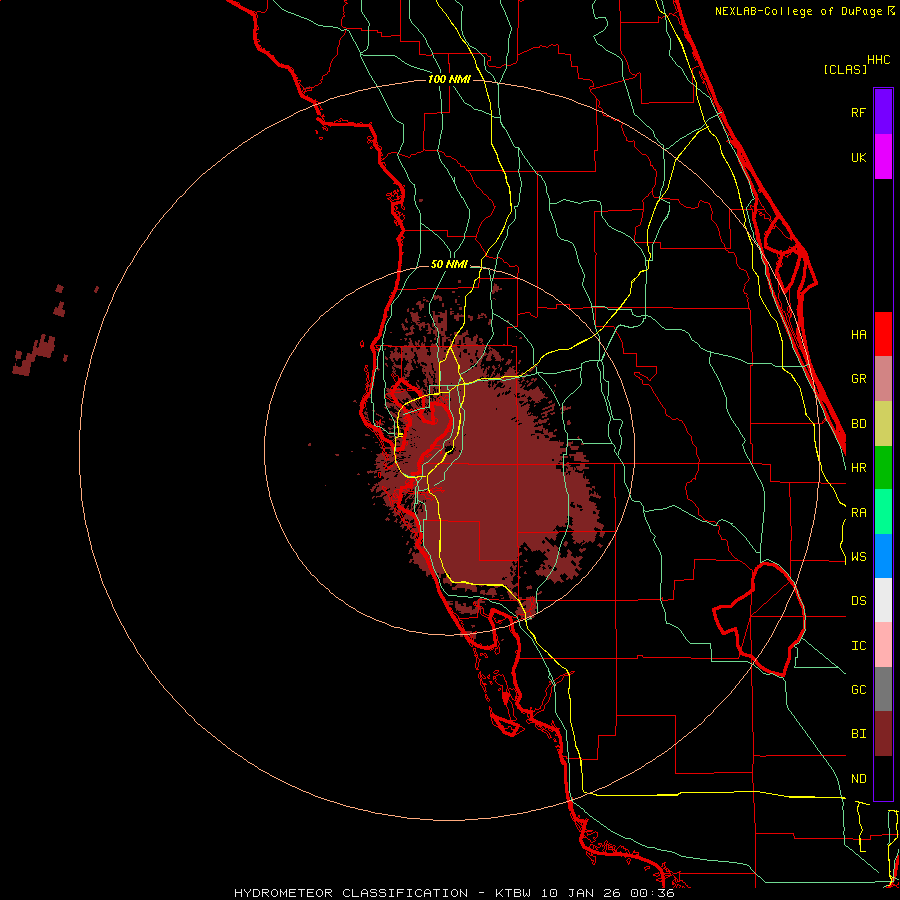The image size is (900, 900).
Task: Click the RF purple legend swatch
Action: pyautogui.click(x=883, y=112)
